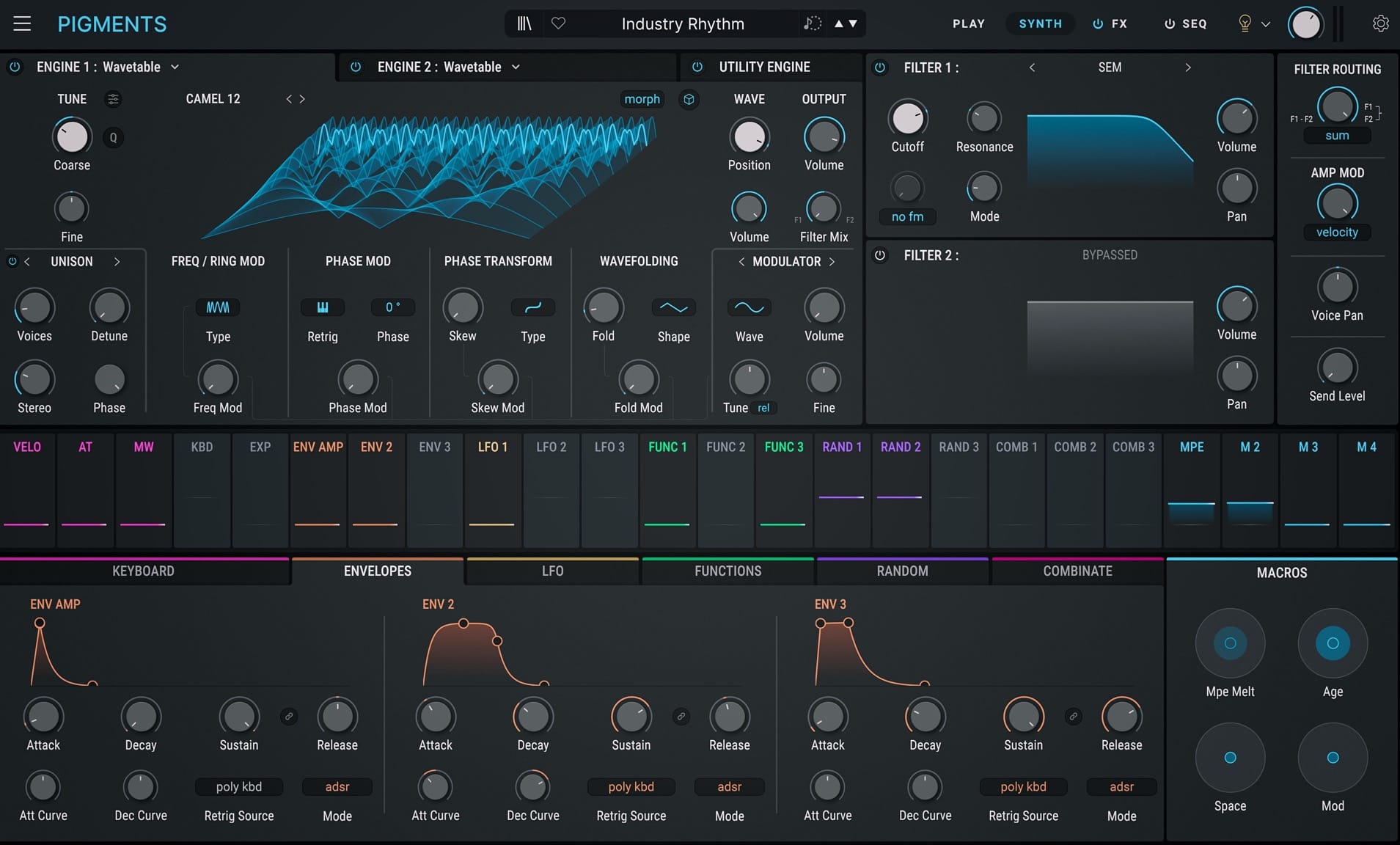Click the Mpe Melt macro knob
The image size is (1400, 845).
pyautogui.click(x=1230, y=643)
